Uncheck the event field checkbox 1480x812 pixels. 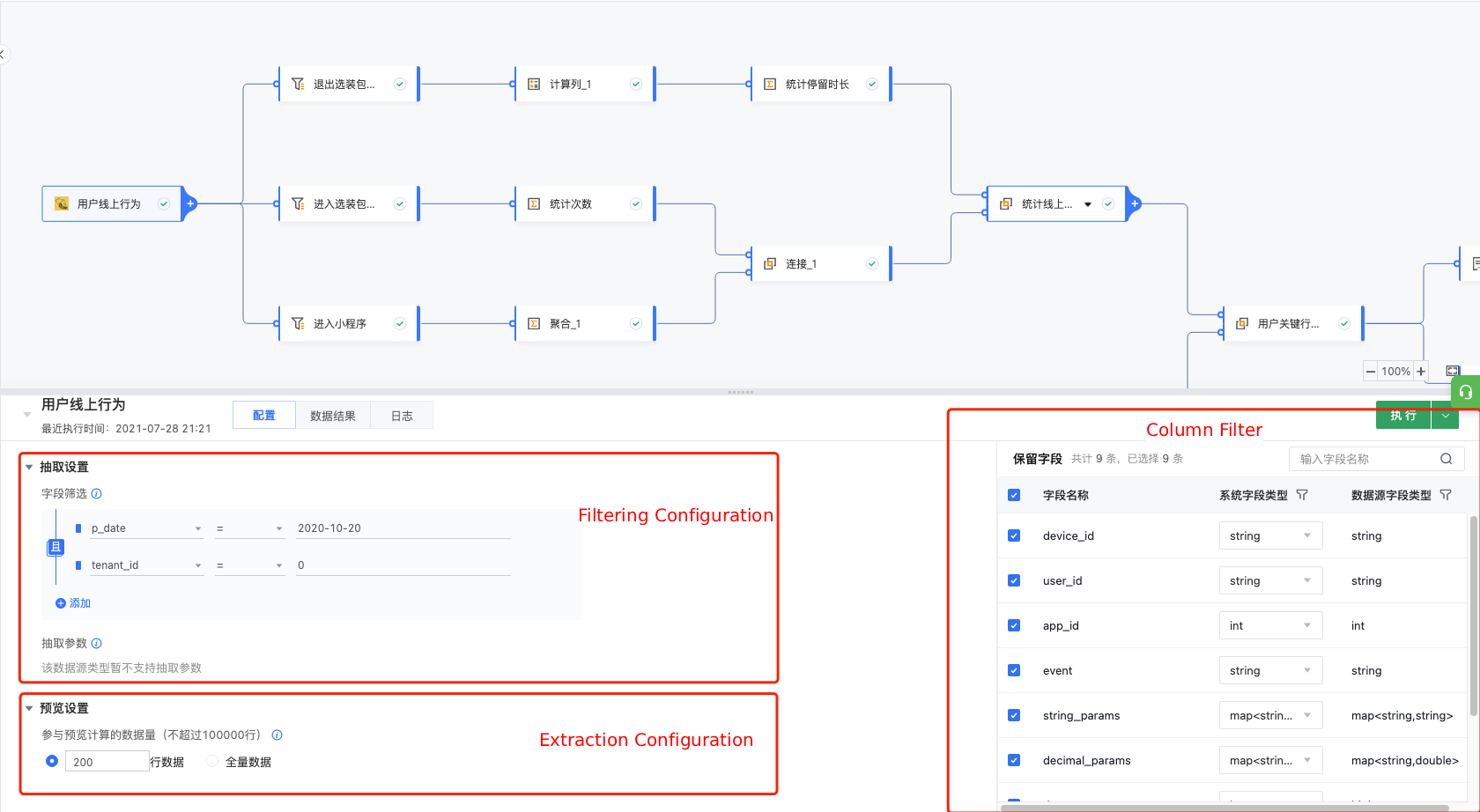tap(1014, 670)
